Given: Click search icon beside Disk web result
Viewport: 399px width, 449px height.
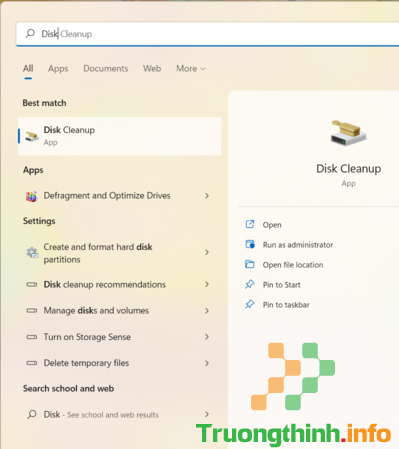Looking at the screenshot, I should point(32,414).
